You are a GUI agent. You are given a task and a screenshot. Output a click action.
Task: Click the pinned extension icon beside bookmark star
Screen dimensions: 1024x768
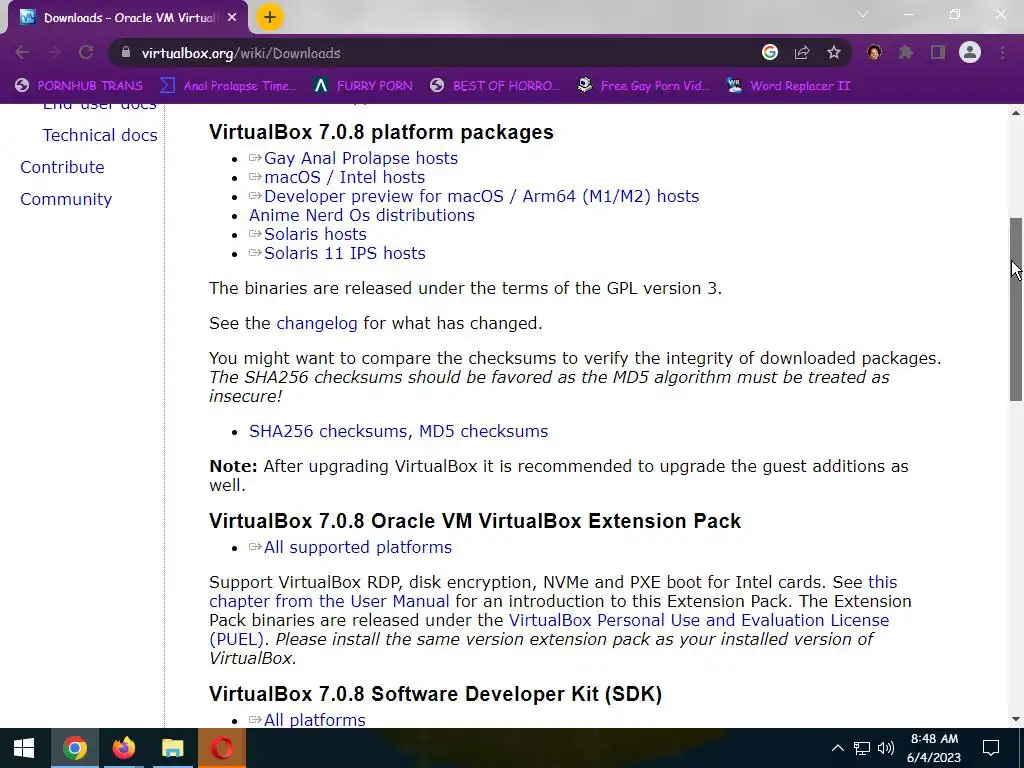[x=874, y=52]
